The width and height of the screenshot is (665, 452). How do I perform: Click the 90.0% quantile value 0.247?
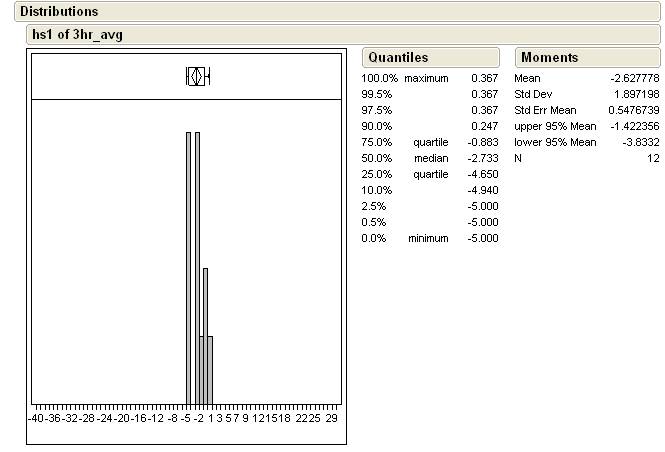pos(485,126)
